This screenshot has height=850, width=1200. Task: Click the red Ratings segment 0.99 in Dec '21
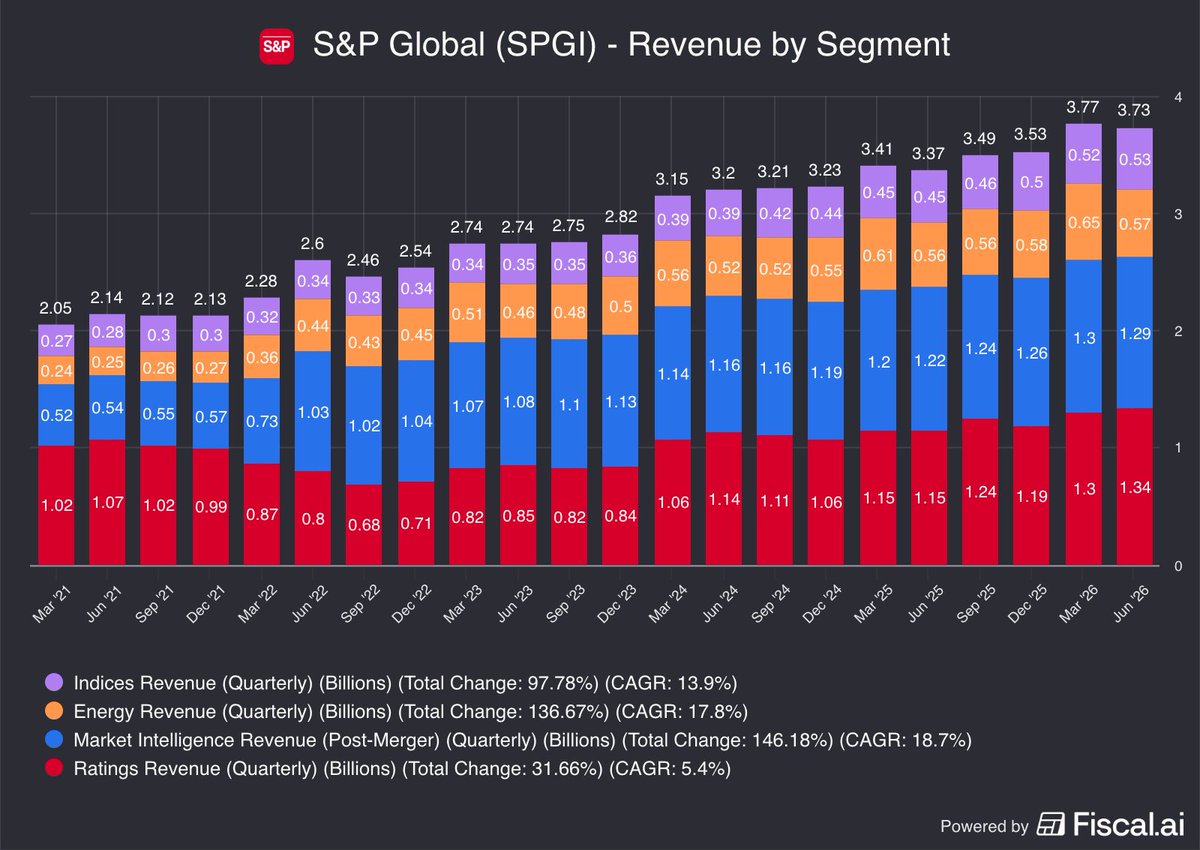point(210,507)
